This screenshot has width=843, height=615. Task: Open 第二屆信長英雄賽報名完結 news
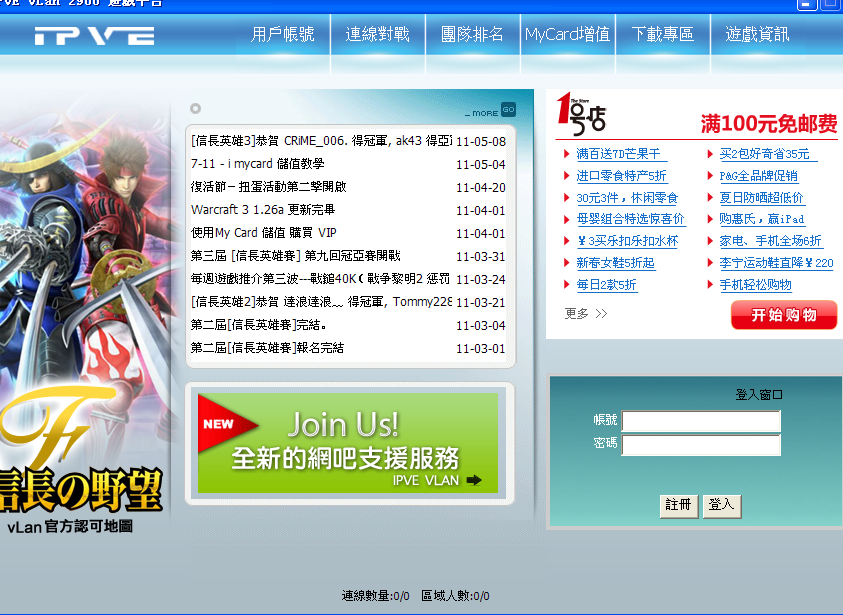(267, 348)
